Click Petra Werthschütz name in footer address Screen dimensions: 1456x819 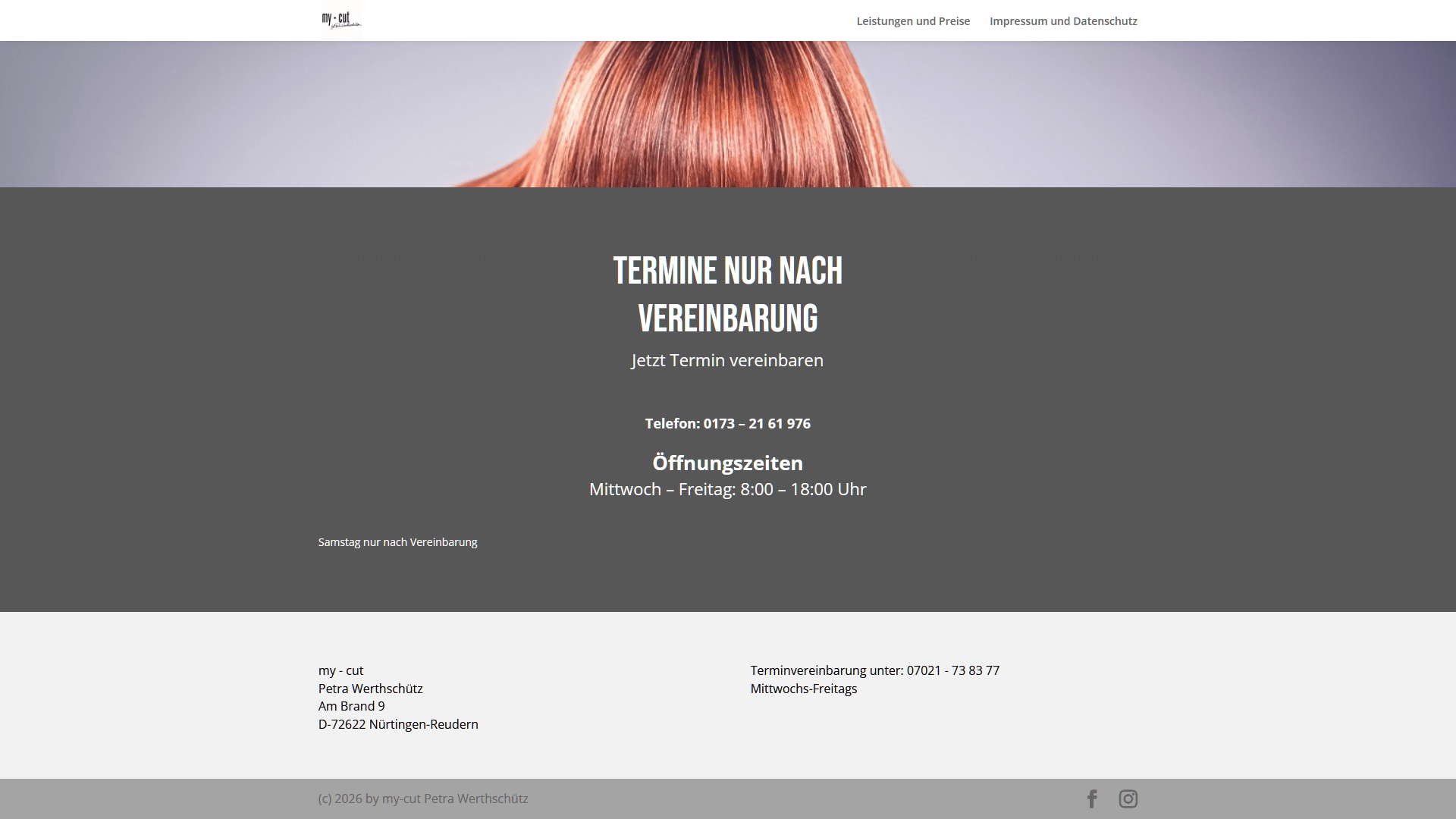(x=370, y=689)
